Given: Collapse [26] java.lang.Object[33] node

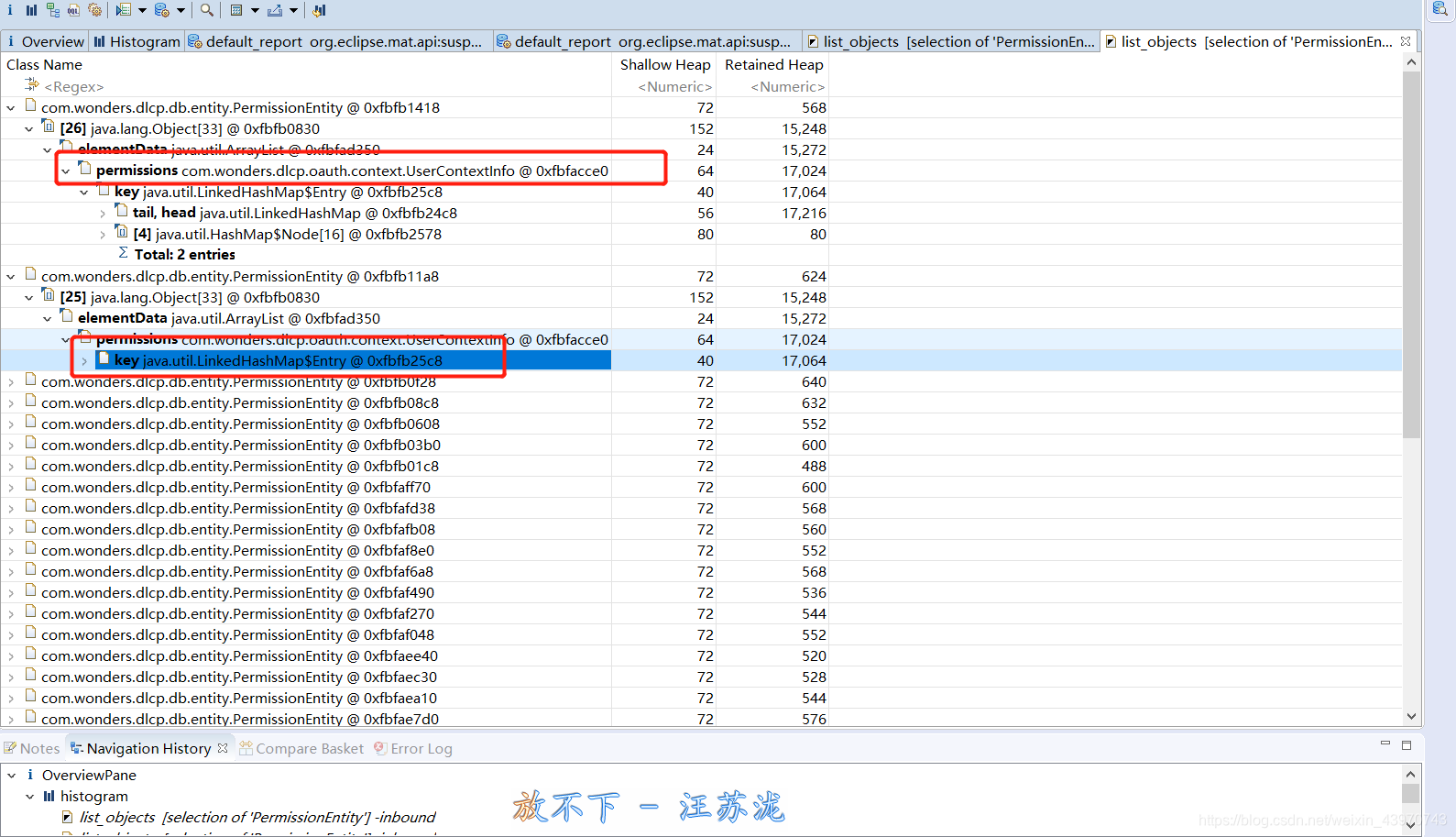Looking at the screenshot, I should tap(29, 129).
